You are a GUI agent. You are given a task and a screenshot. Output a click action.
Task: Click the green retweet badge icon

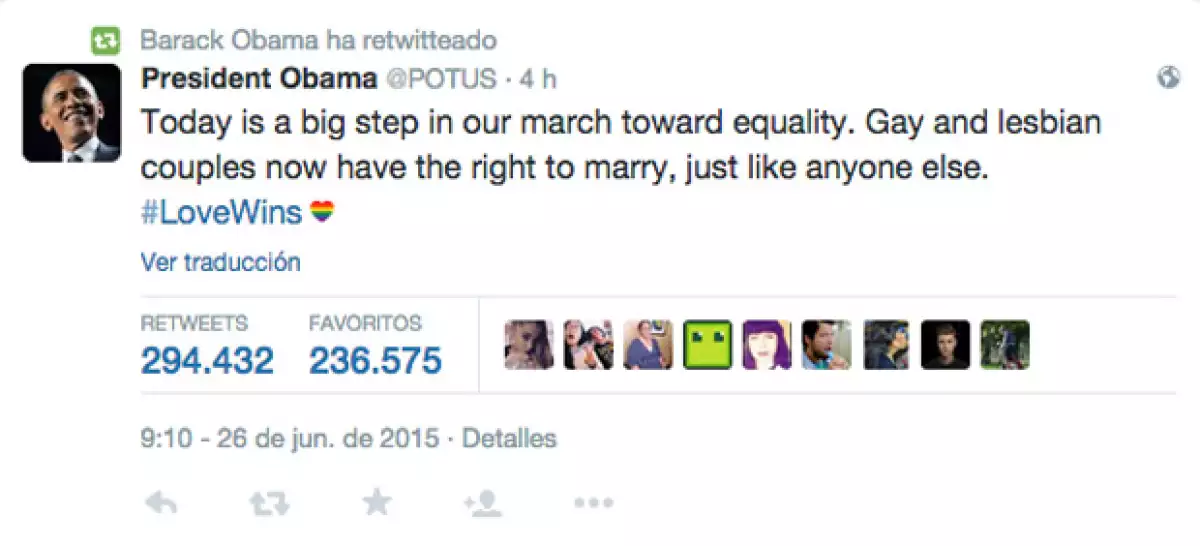(105, 41)
